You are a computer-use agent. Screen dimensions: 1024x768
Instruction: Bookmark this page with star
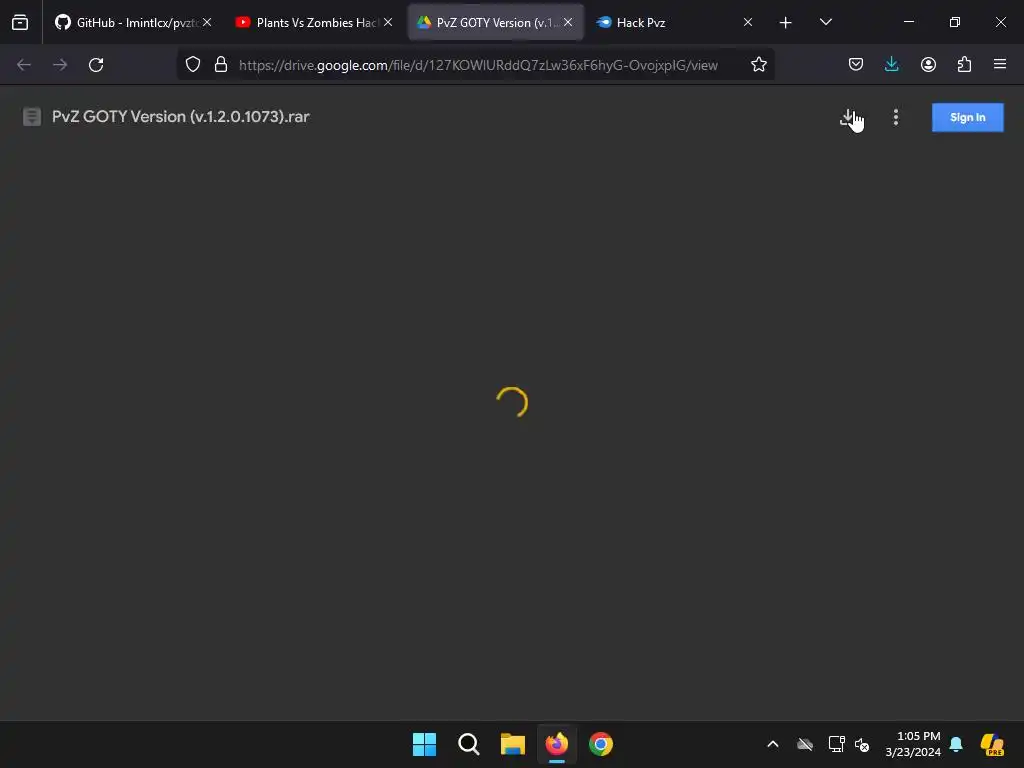click(758, 65)
